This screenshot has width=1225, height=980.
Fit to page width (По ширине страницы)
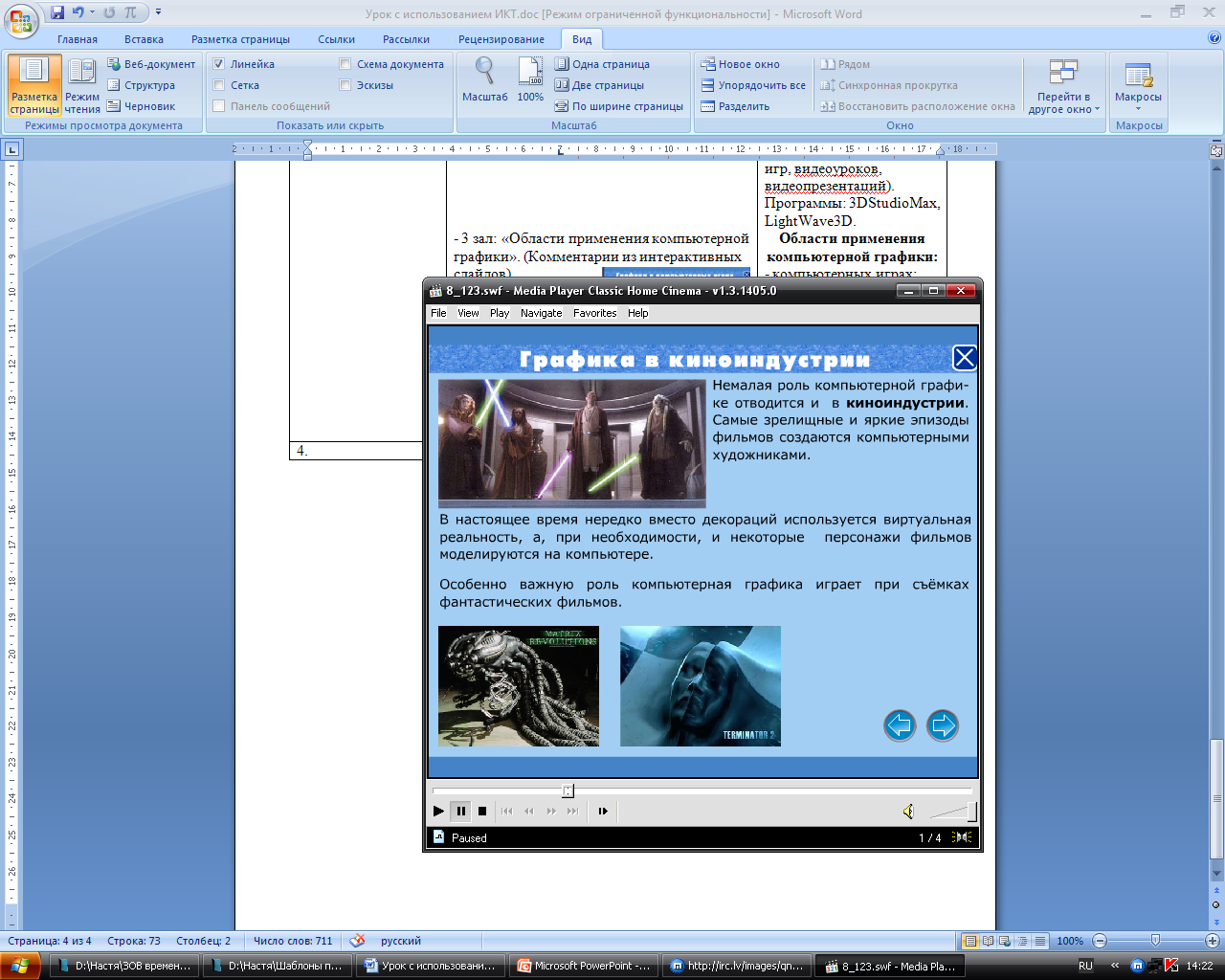[619, 106]
